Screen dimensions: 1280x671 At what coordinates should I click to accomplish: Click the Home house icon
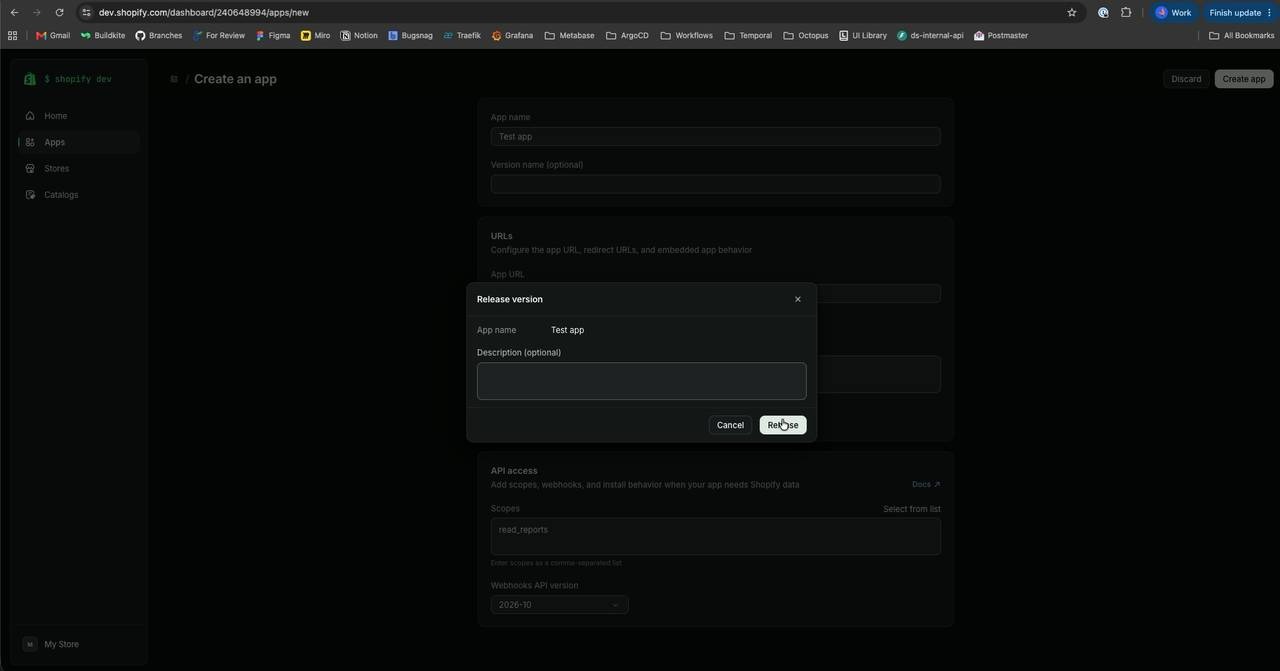30,116
